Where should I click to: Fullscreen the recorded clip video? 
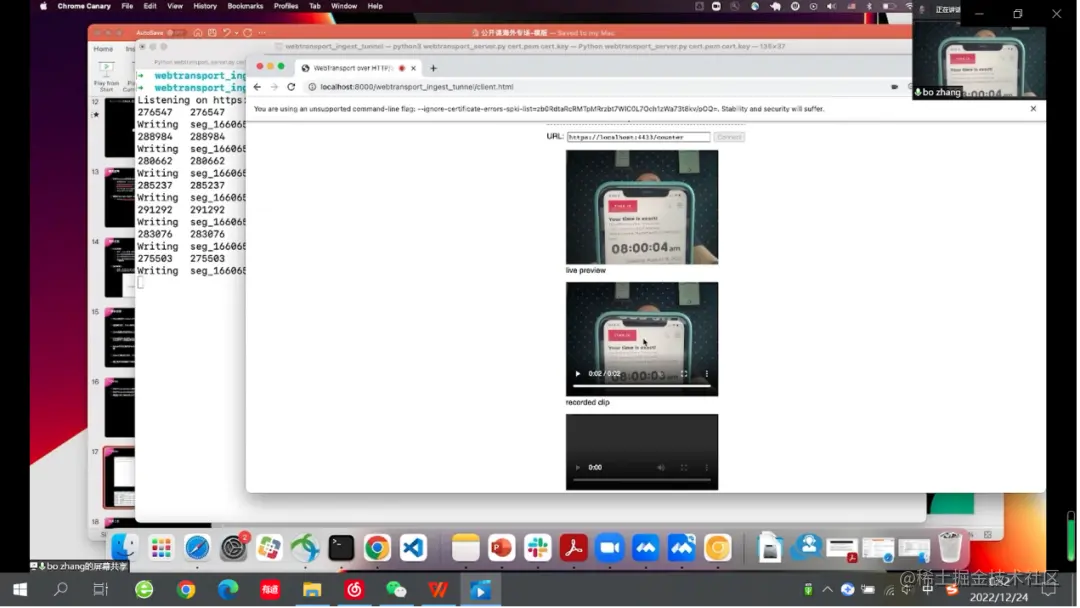click(x=684, y=374)
